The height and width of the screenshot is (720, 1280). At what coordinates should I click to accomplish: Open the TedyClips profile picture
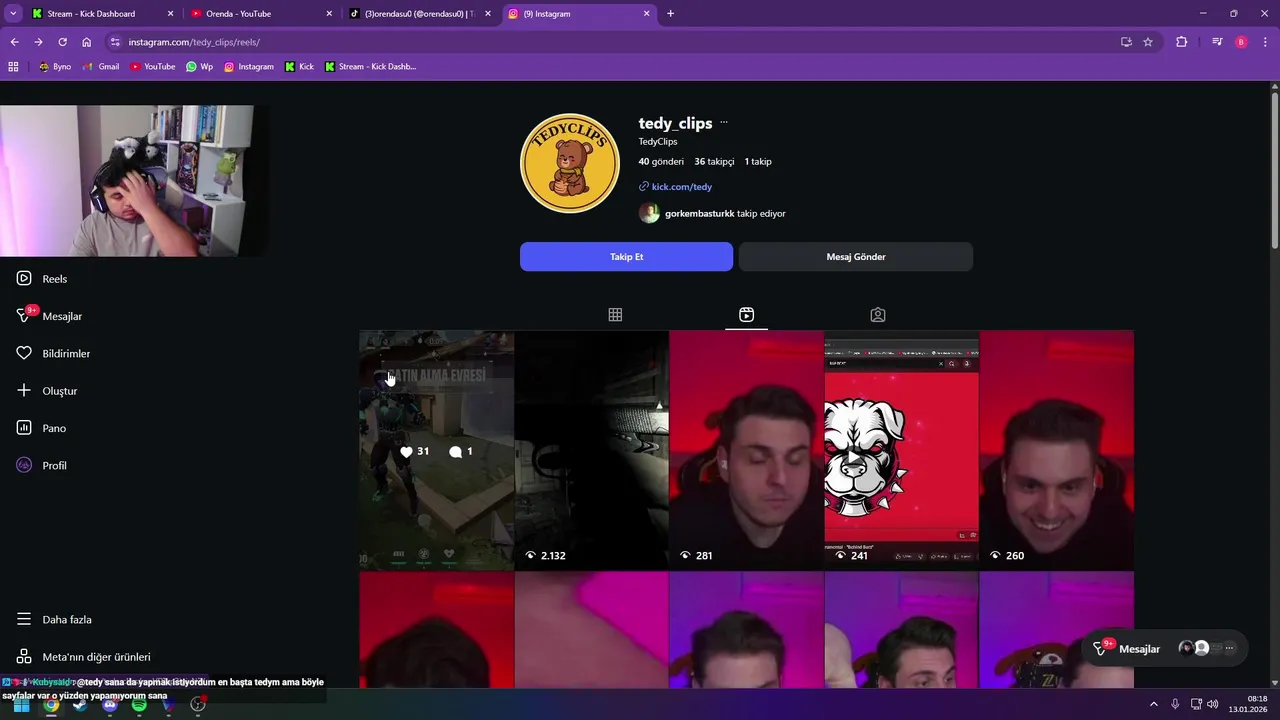(570, 163)
